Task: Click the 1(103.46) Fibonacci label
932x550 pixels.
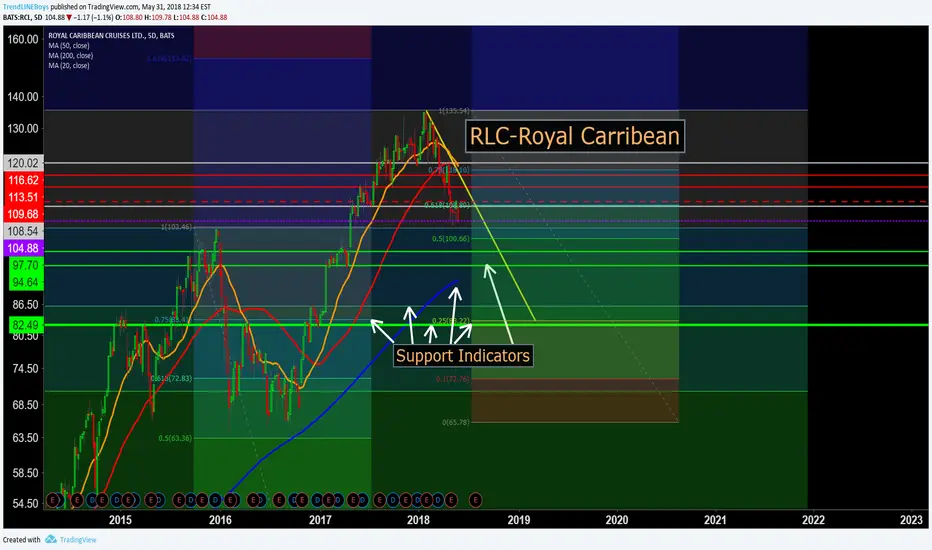Action: click(x=177, y=227)
